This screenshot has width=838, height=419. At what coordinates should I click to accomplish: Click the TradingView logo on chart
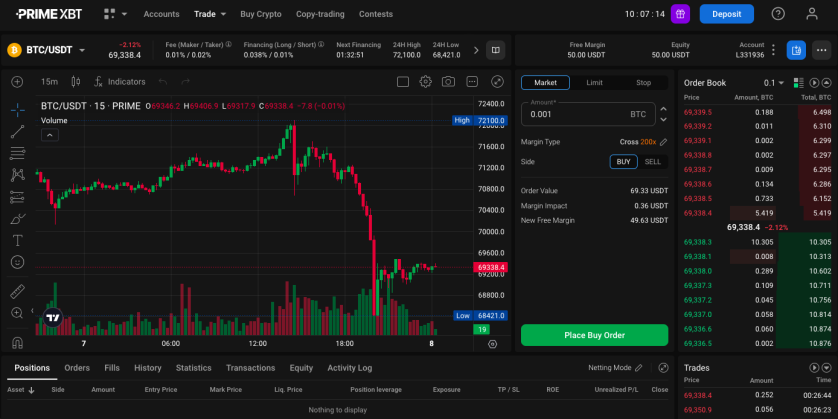tap(52, 318)
